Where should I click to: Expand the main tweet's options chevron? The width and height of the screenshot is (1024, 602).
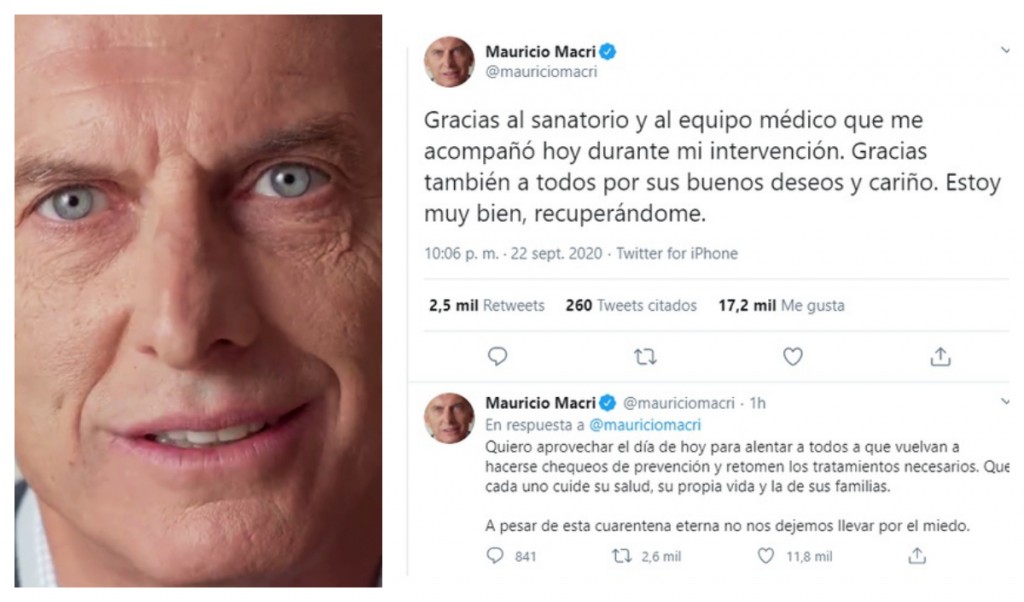click(x=1005, y=50)
